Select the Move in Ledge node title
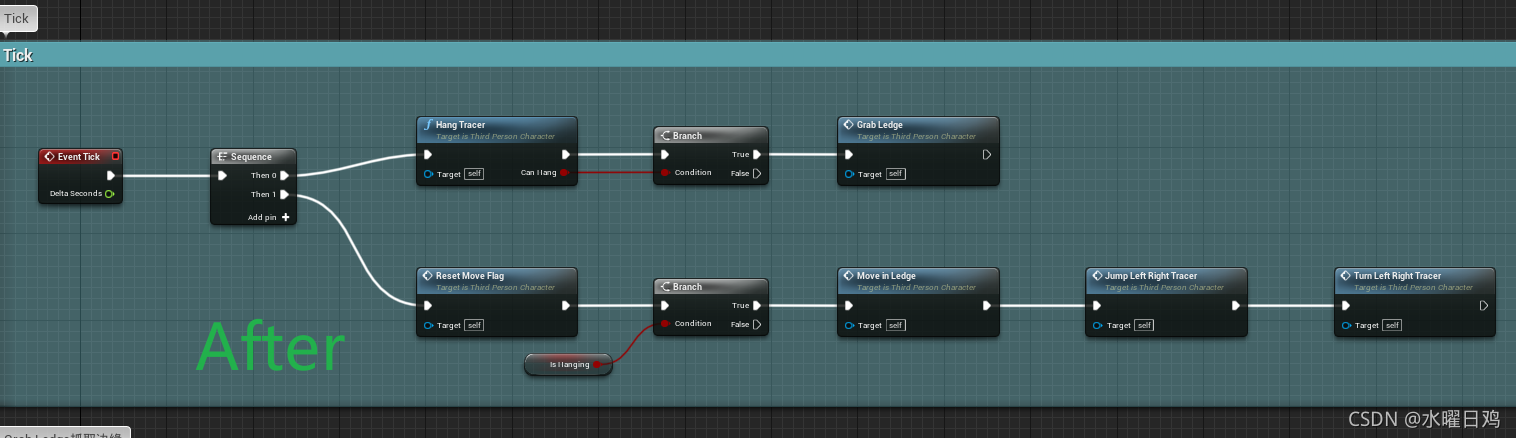The height and width of the screenshot is (438, 1516). click(886, 276)
